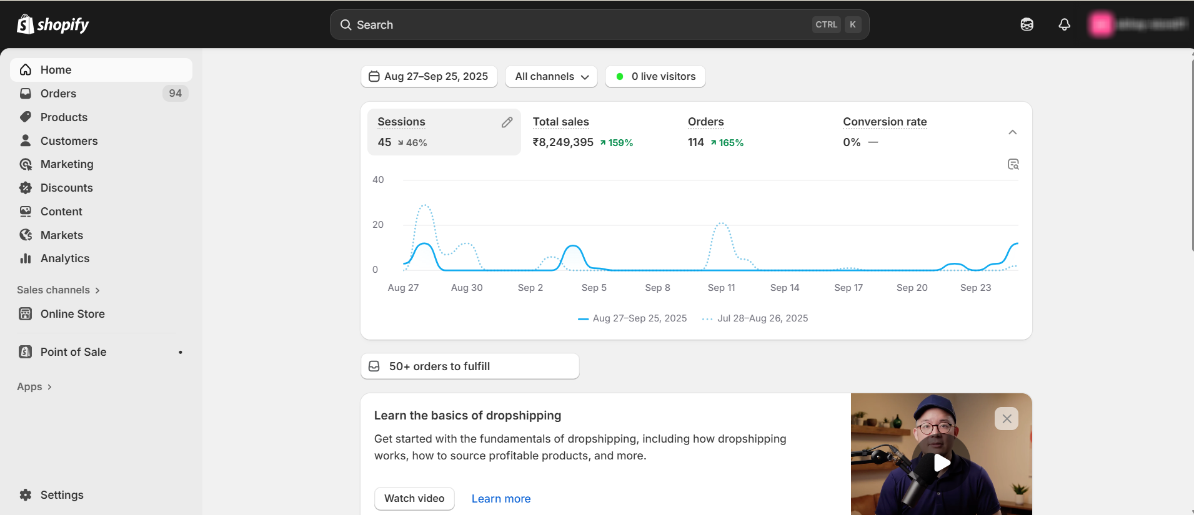Open the chart report icon above the graph
1194x515 pixels.
[x=1013, y=164]
